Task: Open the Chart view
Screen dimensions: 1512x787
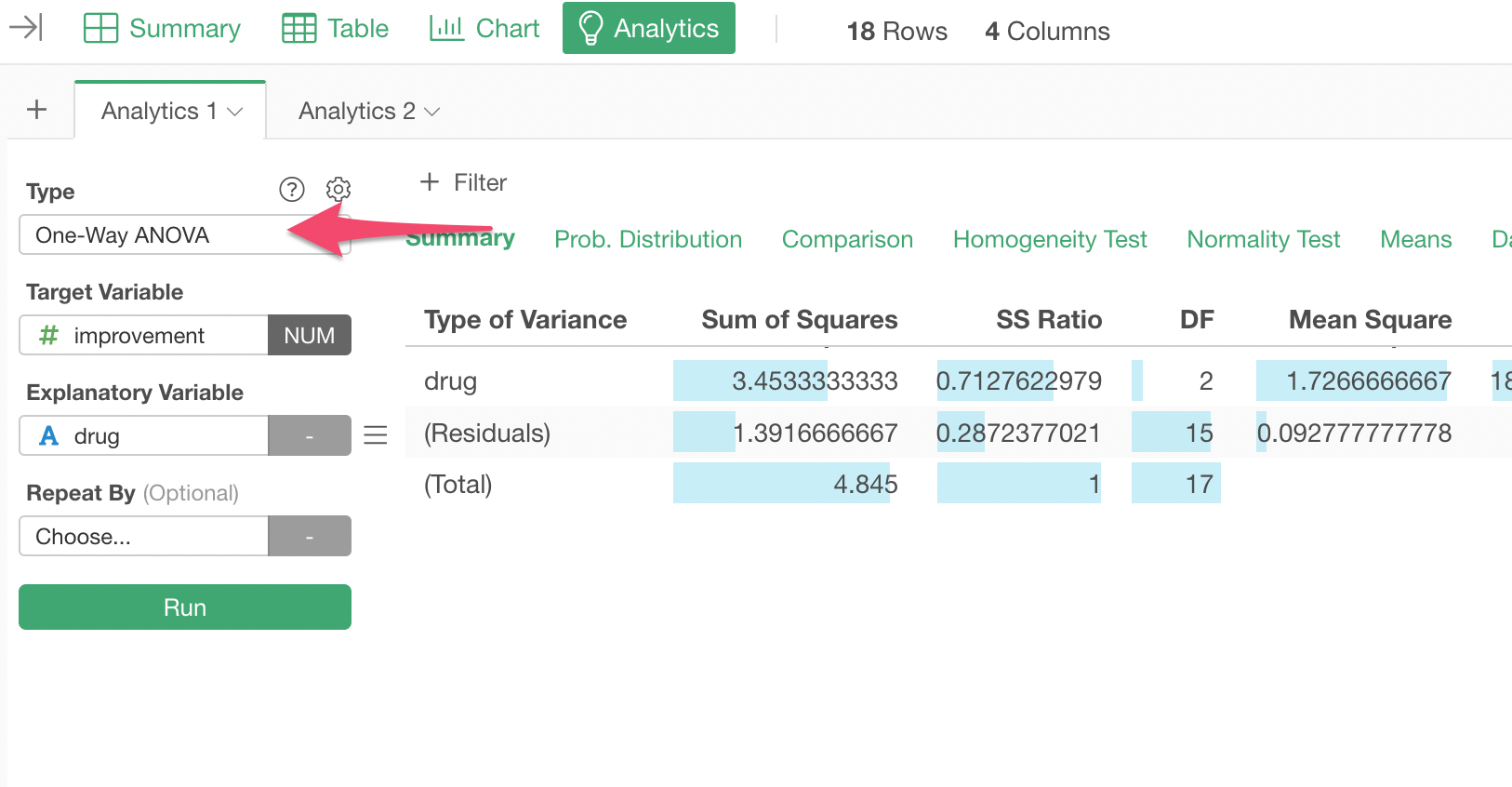Action: point(484,29)
